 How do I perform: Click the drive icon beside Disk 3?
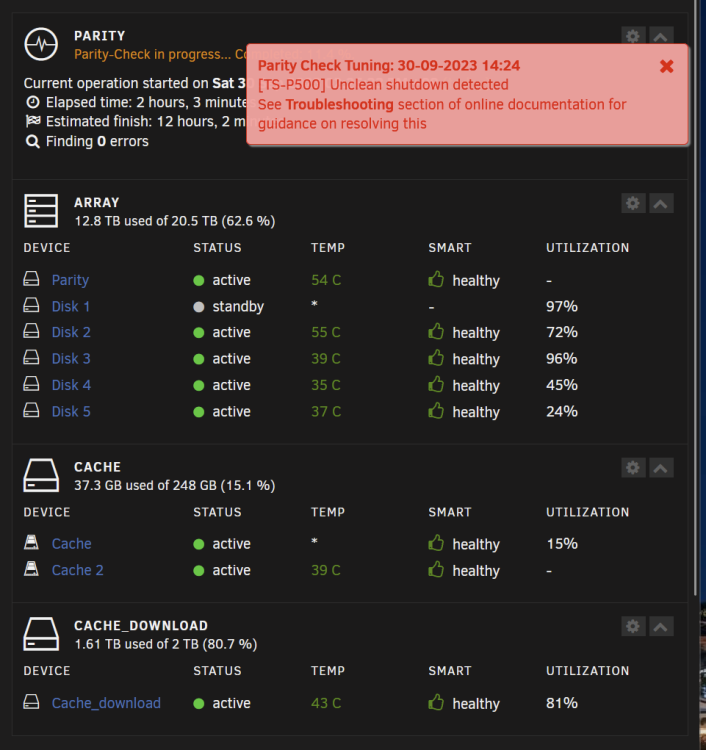click(32, 357)
